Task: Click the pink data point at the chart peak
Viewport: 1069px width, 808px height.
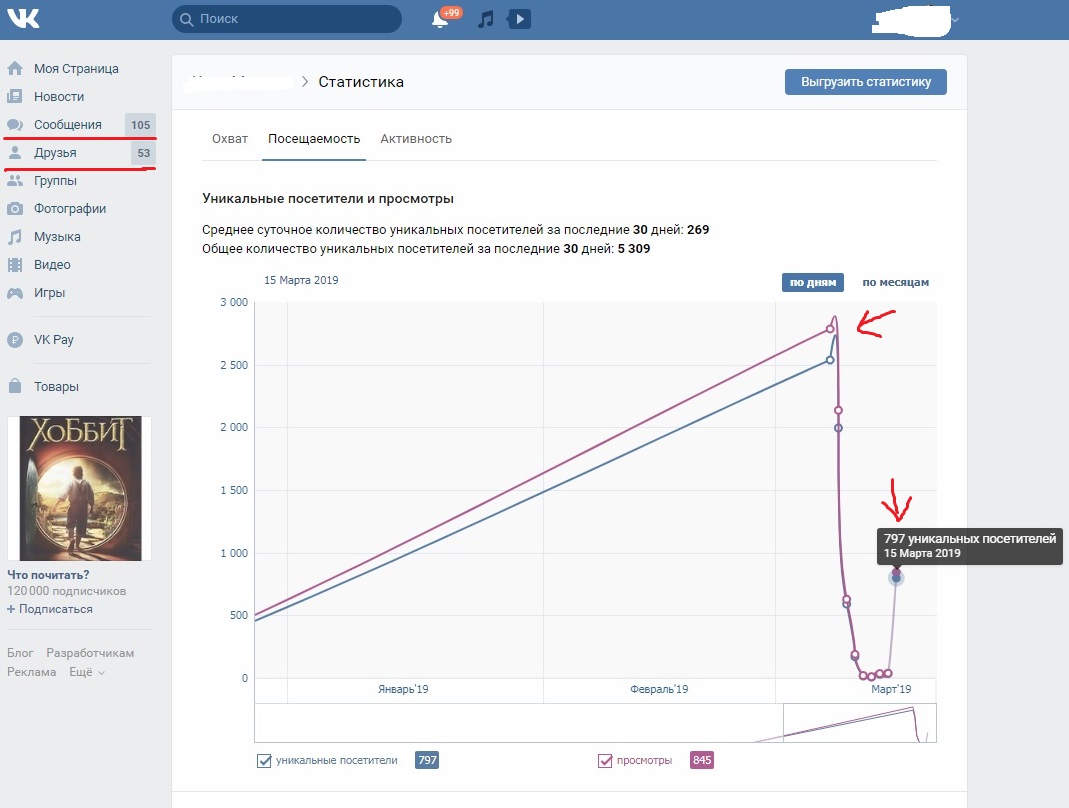Action: [x=830, y=329]
